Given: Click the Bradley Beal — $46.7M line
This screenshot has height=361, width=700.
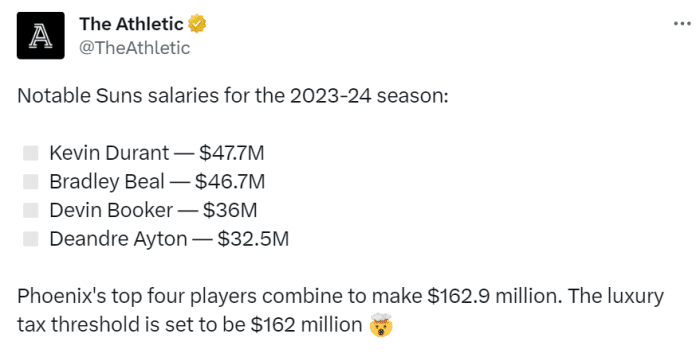Looking at the screenshot, I should (157, 182).
